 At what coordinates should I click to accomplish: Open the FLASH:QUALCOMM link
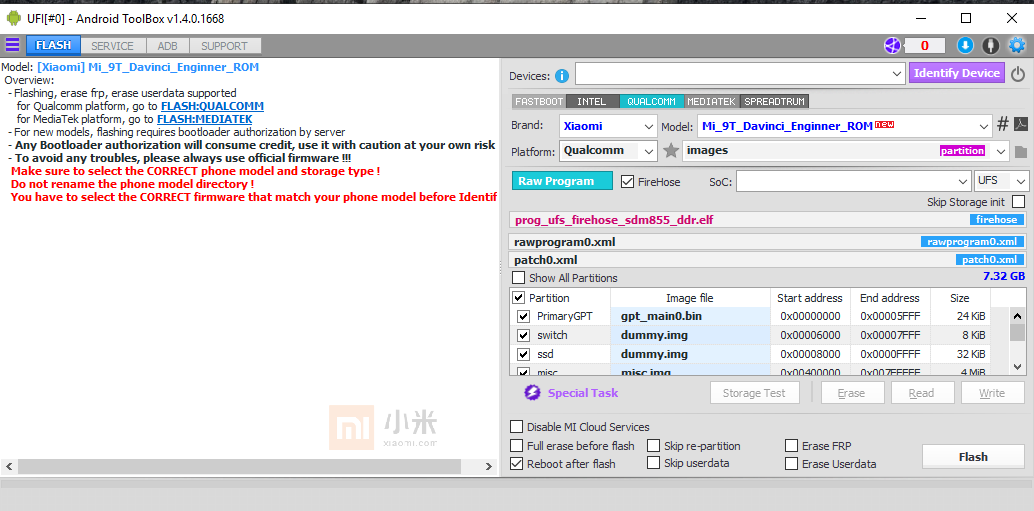pos(212,106)
